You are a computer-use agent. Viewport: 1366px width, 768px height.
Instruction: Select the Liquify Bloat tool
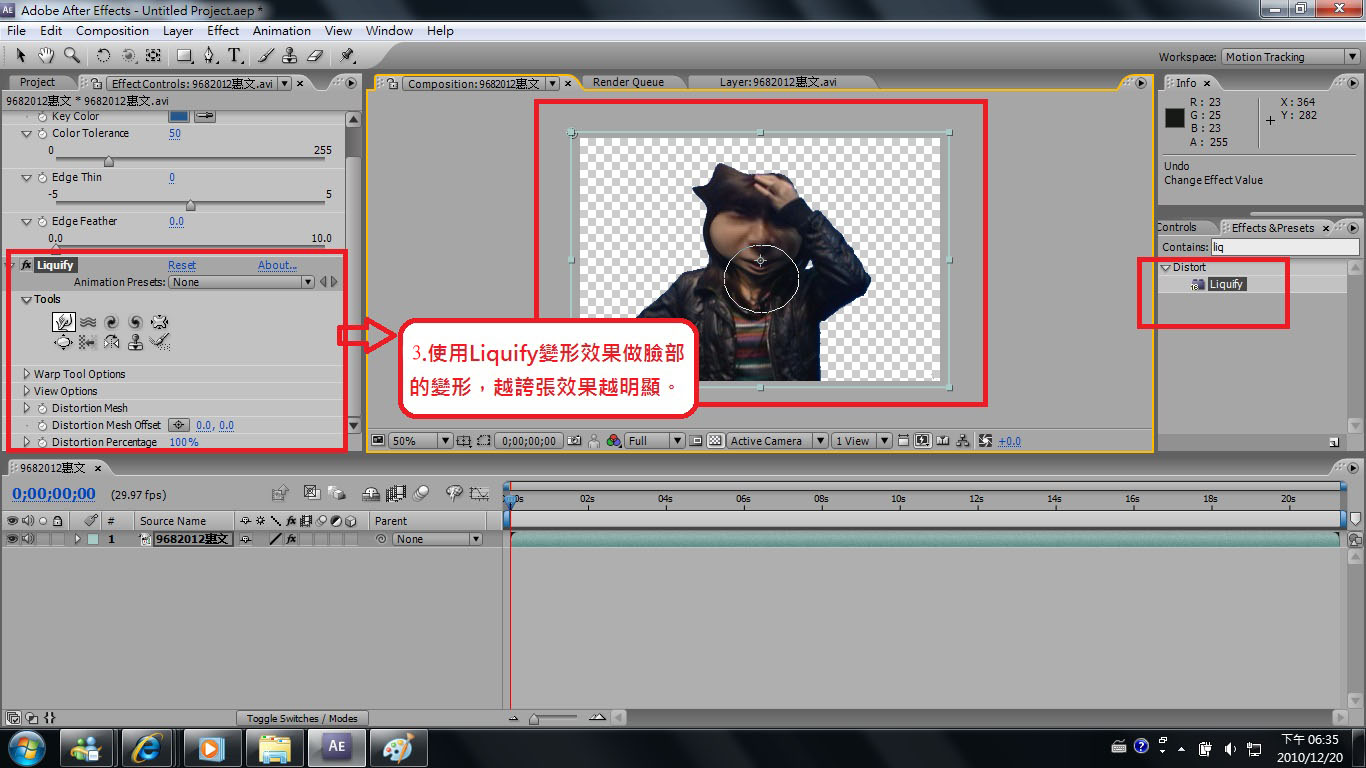click(x=64, y=342)
